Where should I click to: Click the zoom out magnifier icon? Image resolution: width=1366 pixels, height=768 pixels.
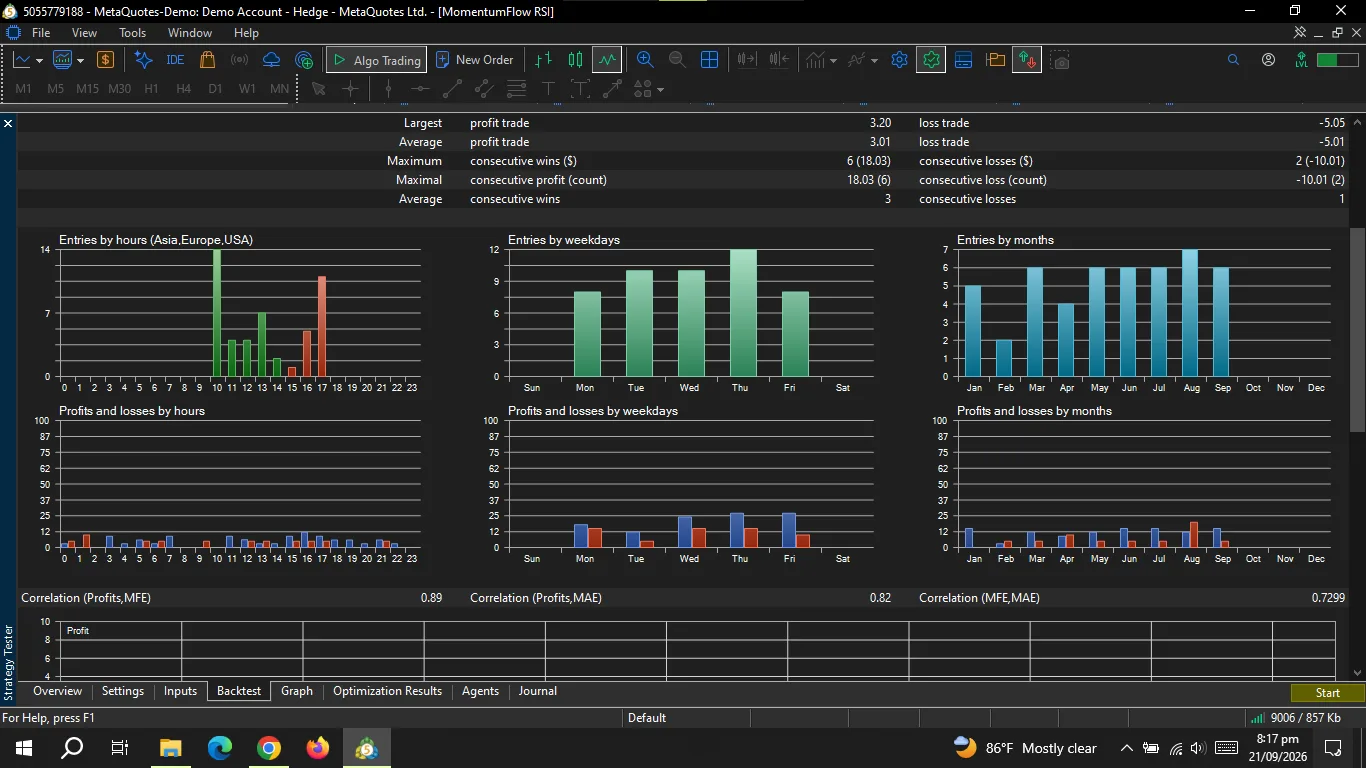[677, 60]
